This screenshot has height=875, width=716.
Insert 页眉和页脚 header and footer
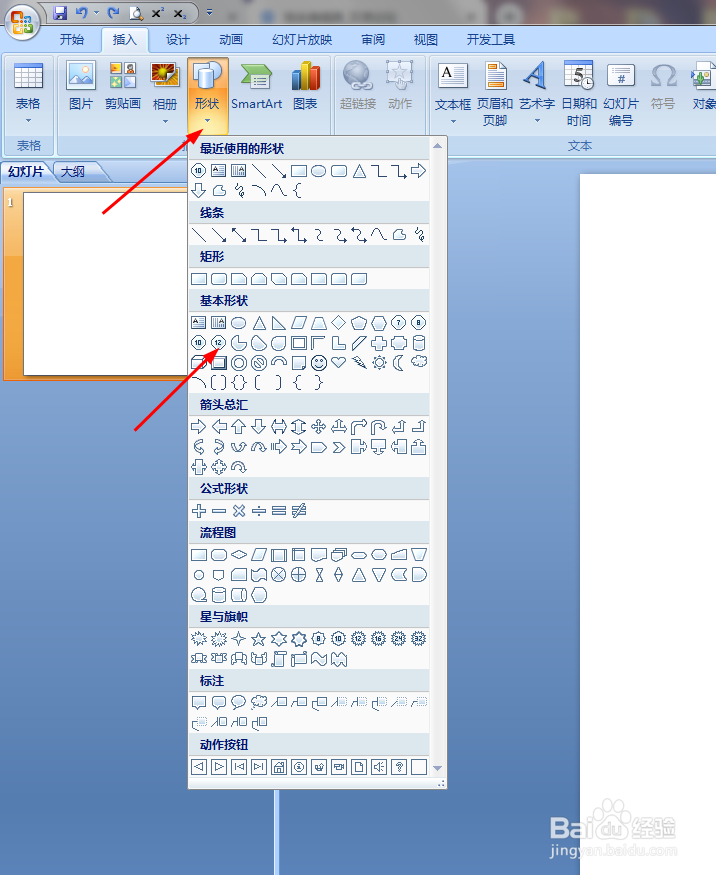point(494,94)
